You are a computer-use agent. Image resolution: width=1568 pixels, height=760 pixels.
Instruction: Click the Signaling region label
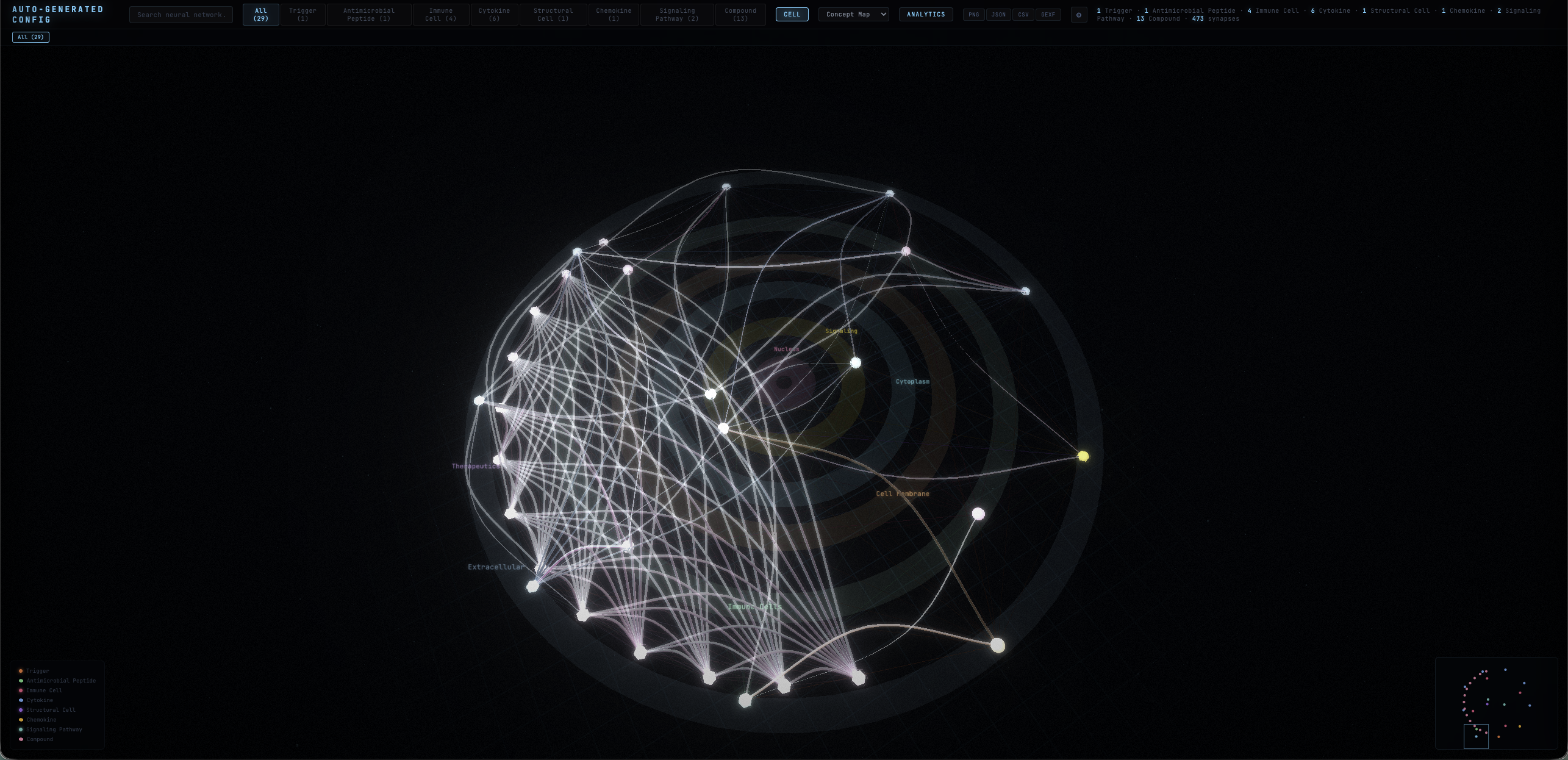841,331
